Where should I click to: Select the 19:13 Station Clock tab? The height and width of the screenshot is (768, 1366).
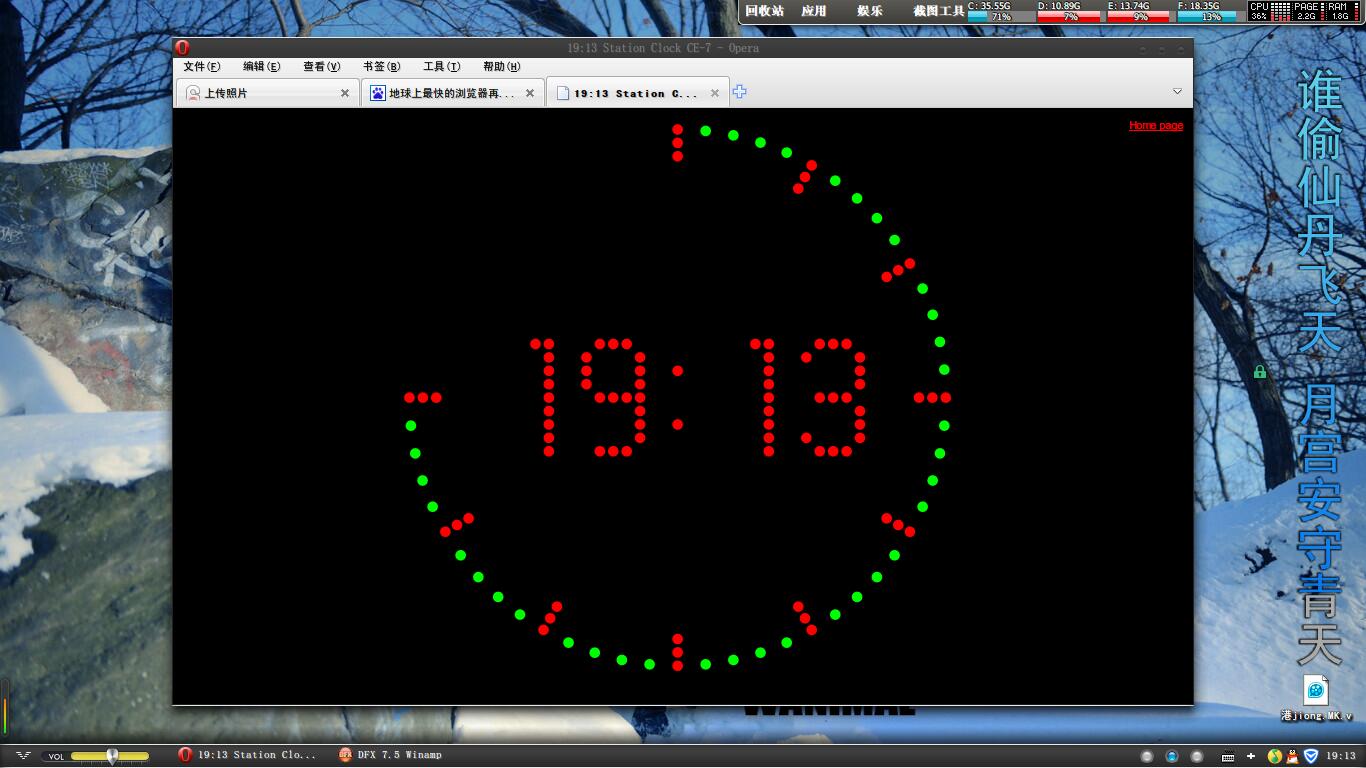[636, 93]
